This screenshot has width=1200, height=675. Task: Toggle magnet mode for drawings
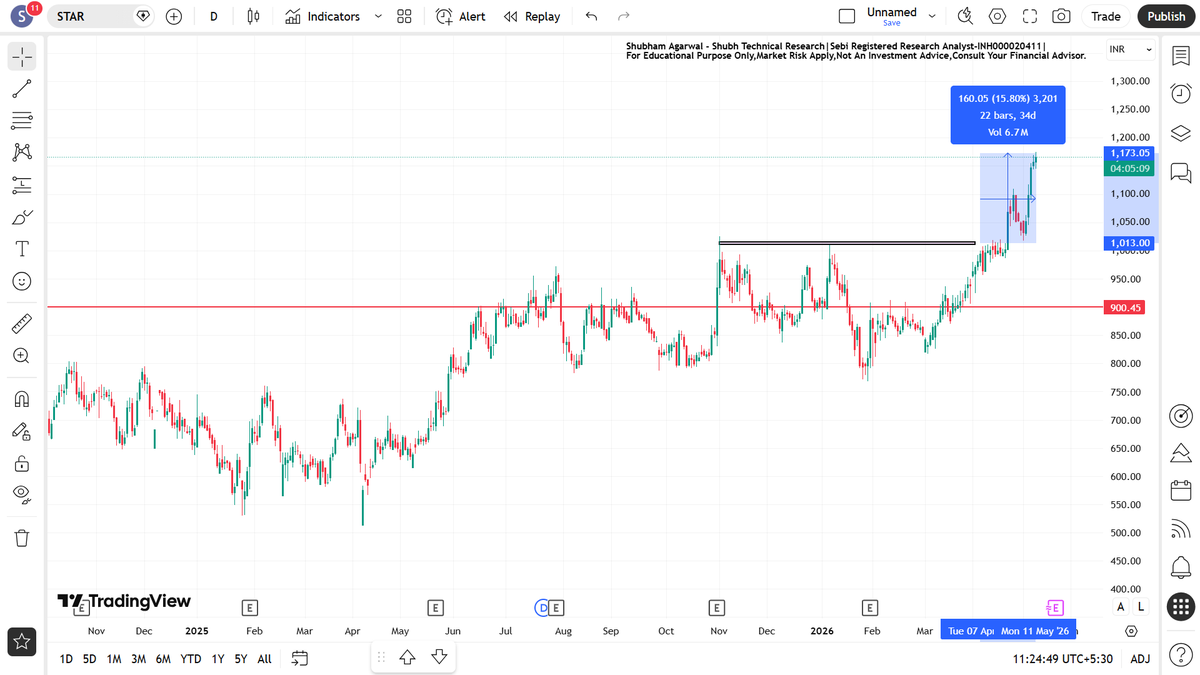(x=22, y=399)
